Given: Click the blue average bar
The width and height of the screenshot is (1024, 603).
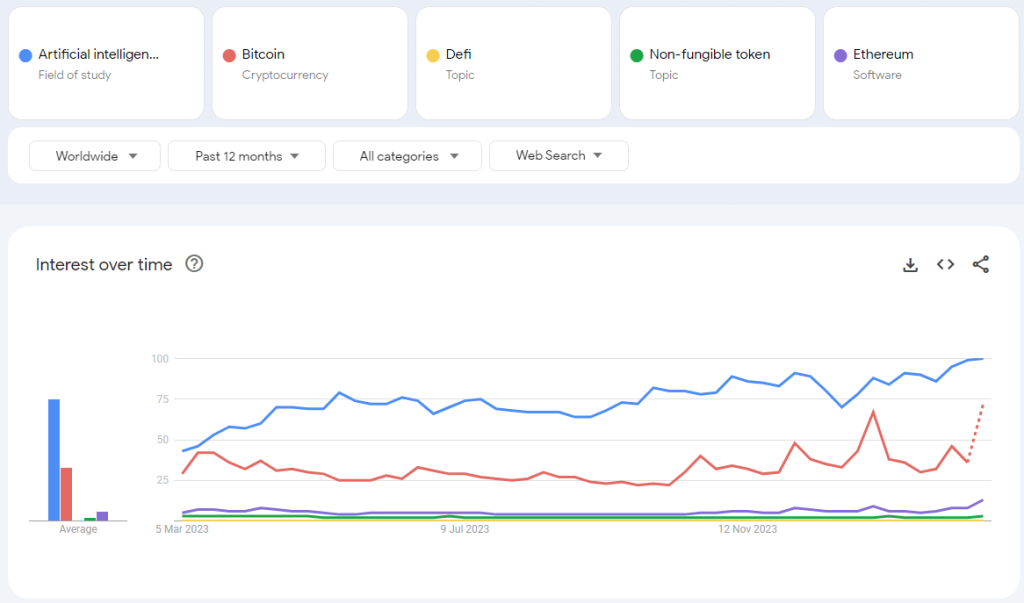Looking at the screenshot, I should point(54,460).
